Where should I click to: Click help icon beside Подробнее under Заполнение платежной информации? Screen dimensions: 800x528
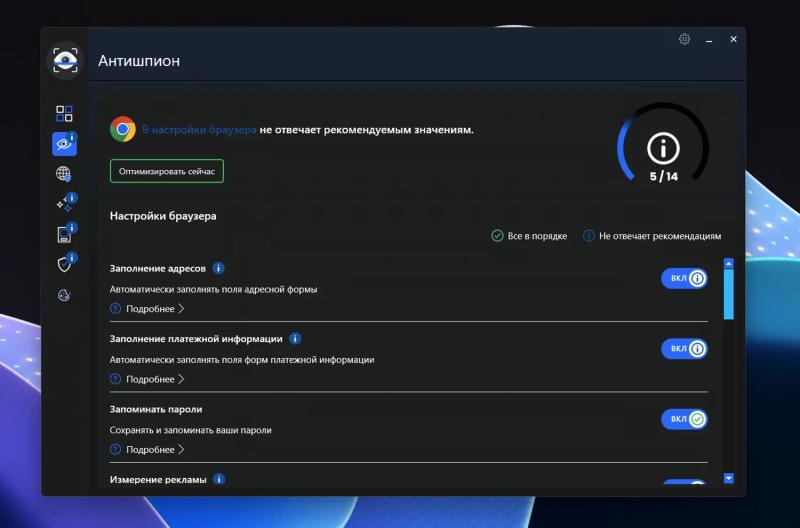tap(115, 379)
